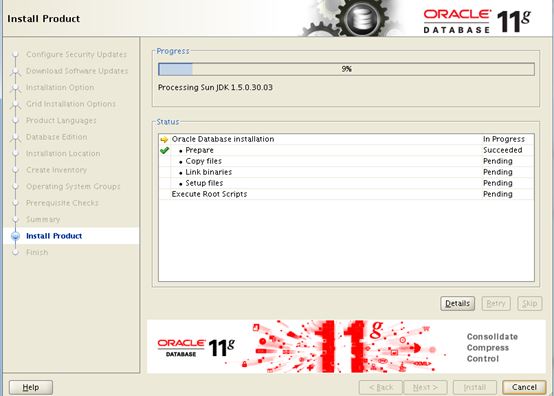554x396 pixels.
Task: Click the Succeeded status text
Action: pyautogui.click(x=502, y=150)
